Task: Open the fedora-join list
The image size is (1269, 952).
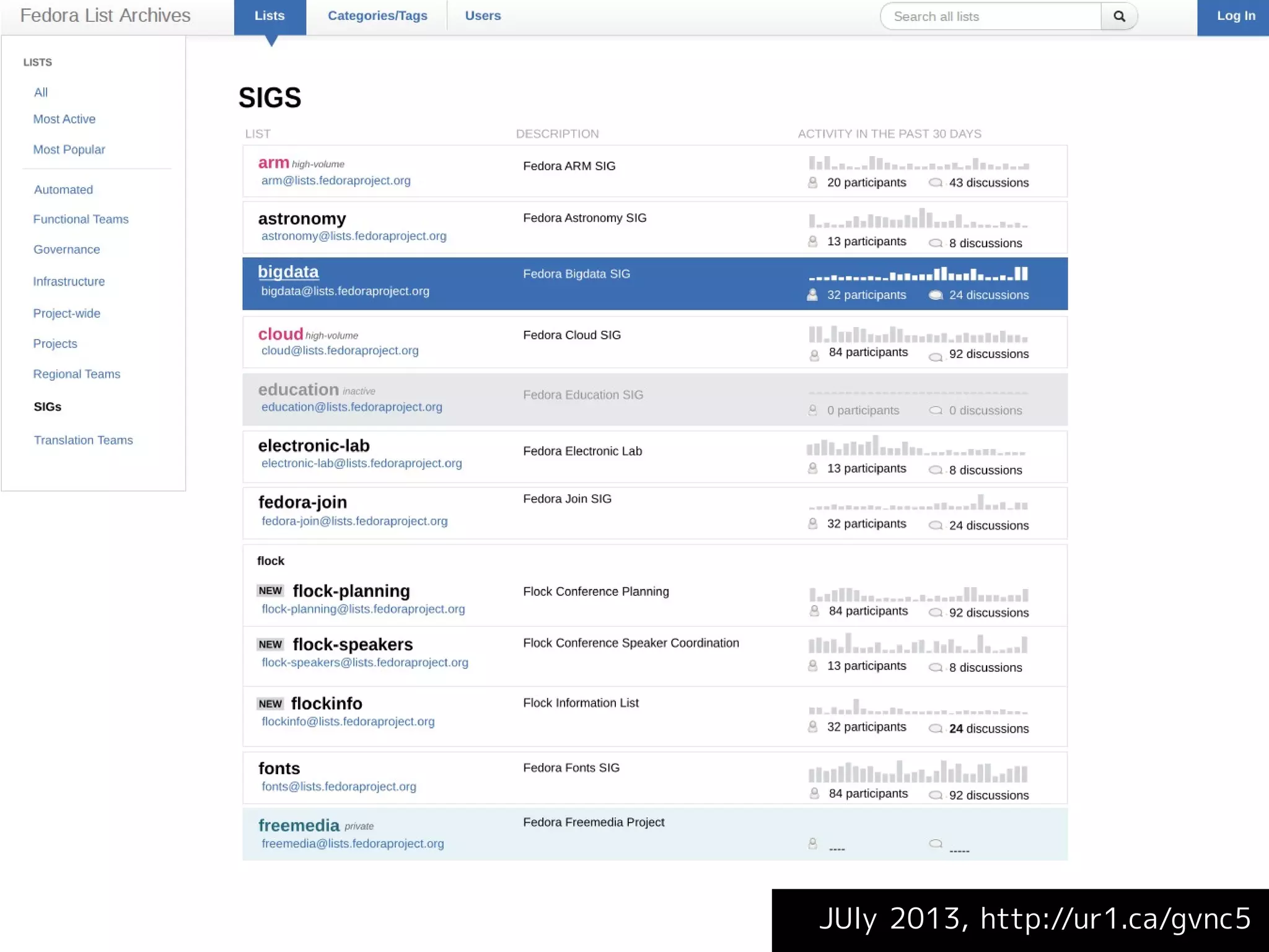Action: click(x=302, y=502)
